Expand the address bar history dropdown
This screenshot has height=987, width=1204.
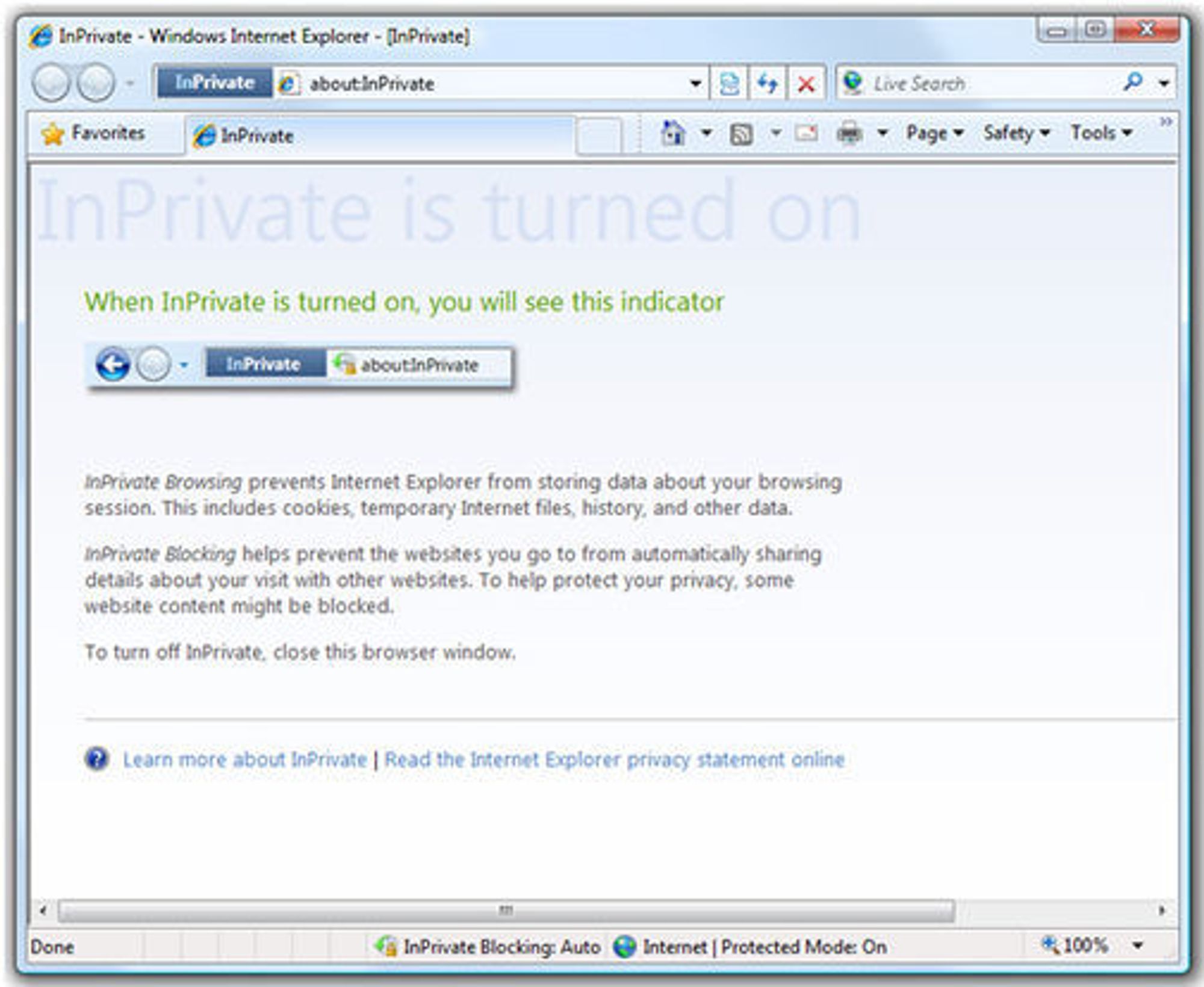696,83
